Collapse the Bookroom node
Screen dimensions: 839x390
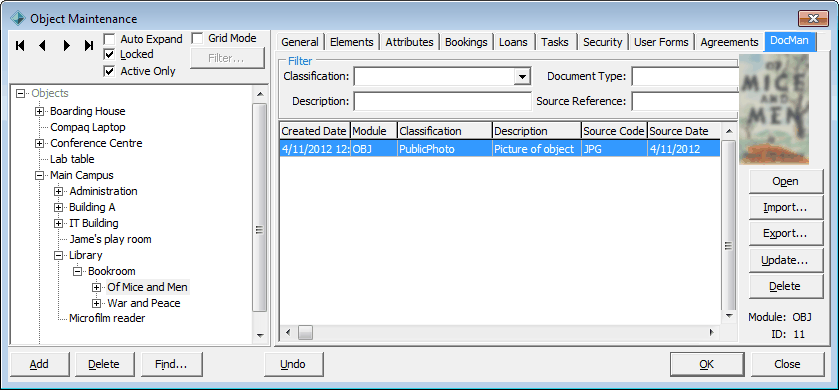(x=78, y=272)
